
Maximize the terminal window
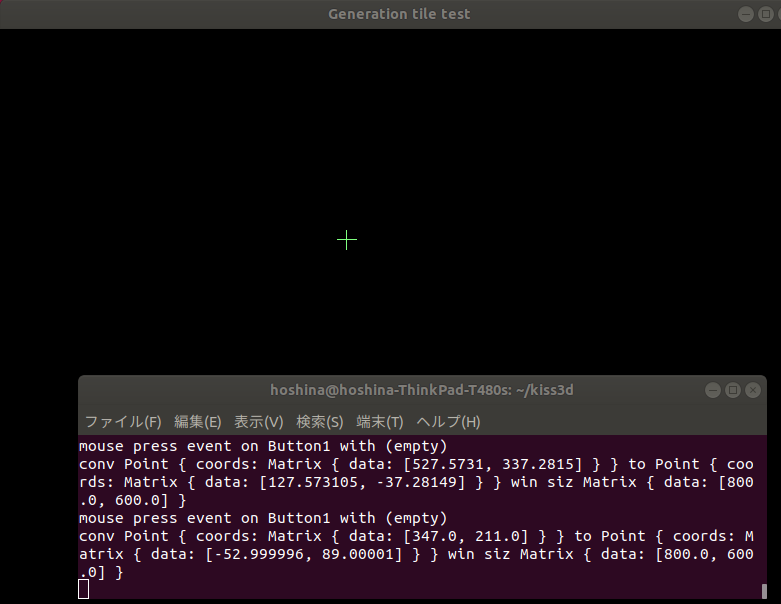click(x=733, y=390)
